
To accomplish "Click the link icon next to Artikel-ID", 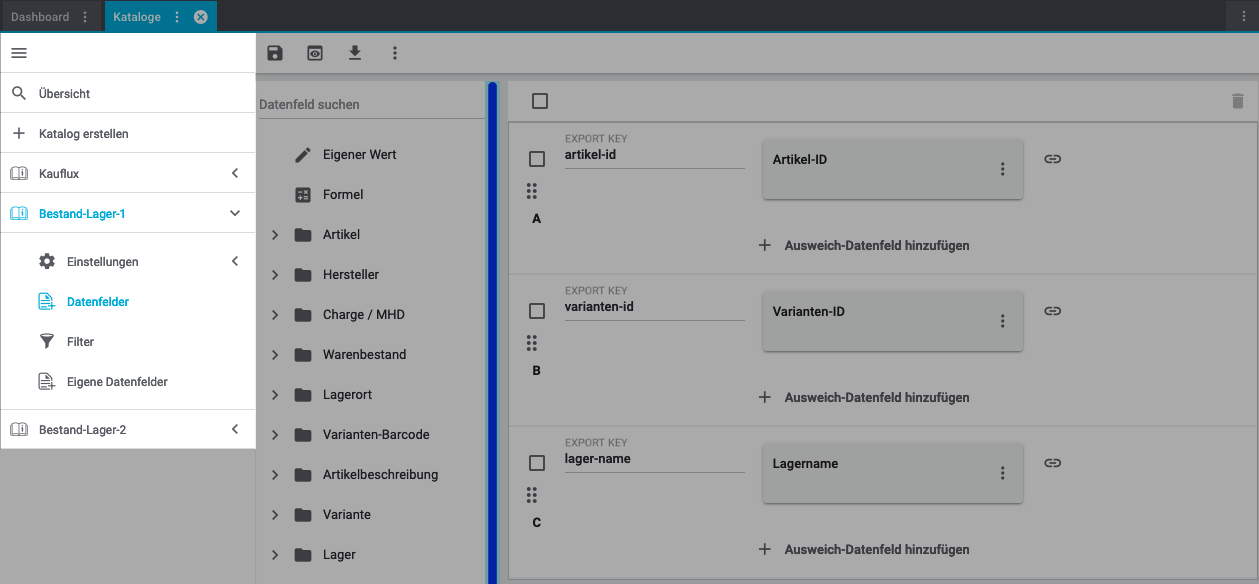I will click(x=1052, y=159).
